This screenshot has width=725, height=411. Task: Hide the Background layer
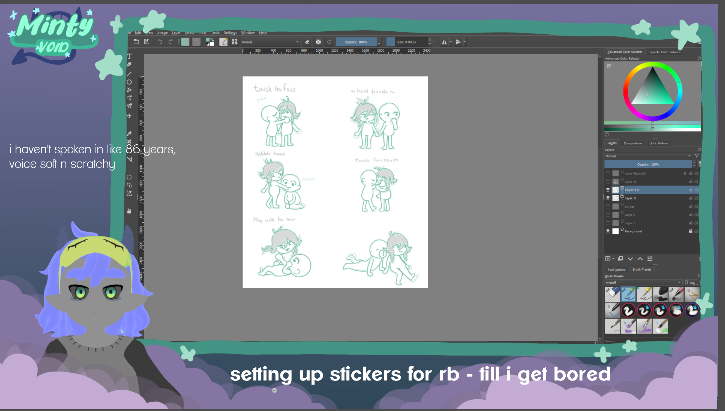pos(608,231)
